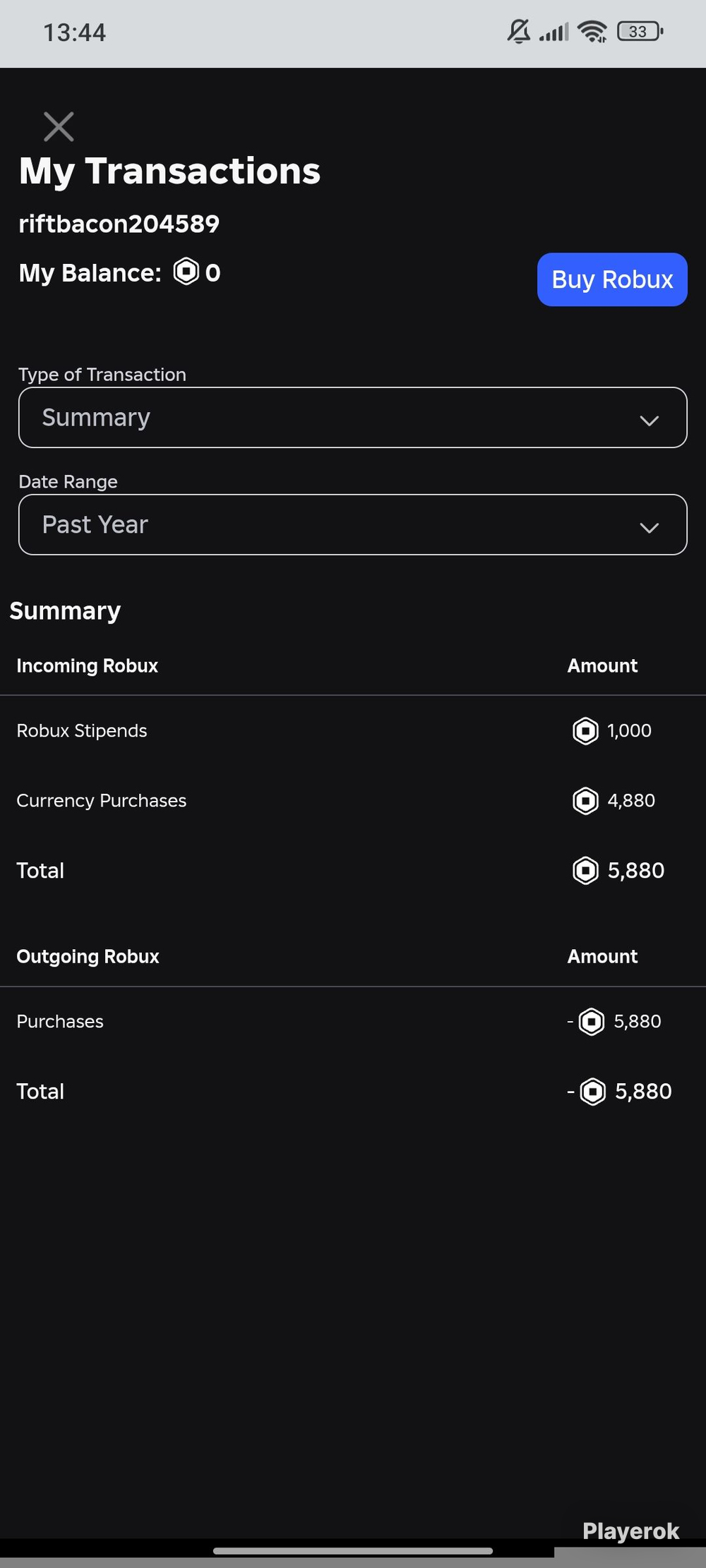Tap Robux icon beside My Balance

(x=186, y=272)
